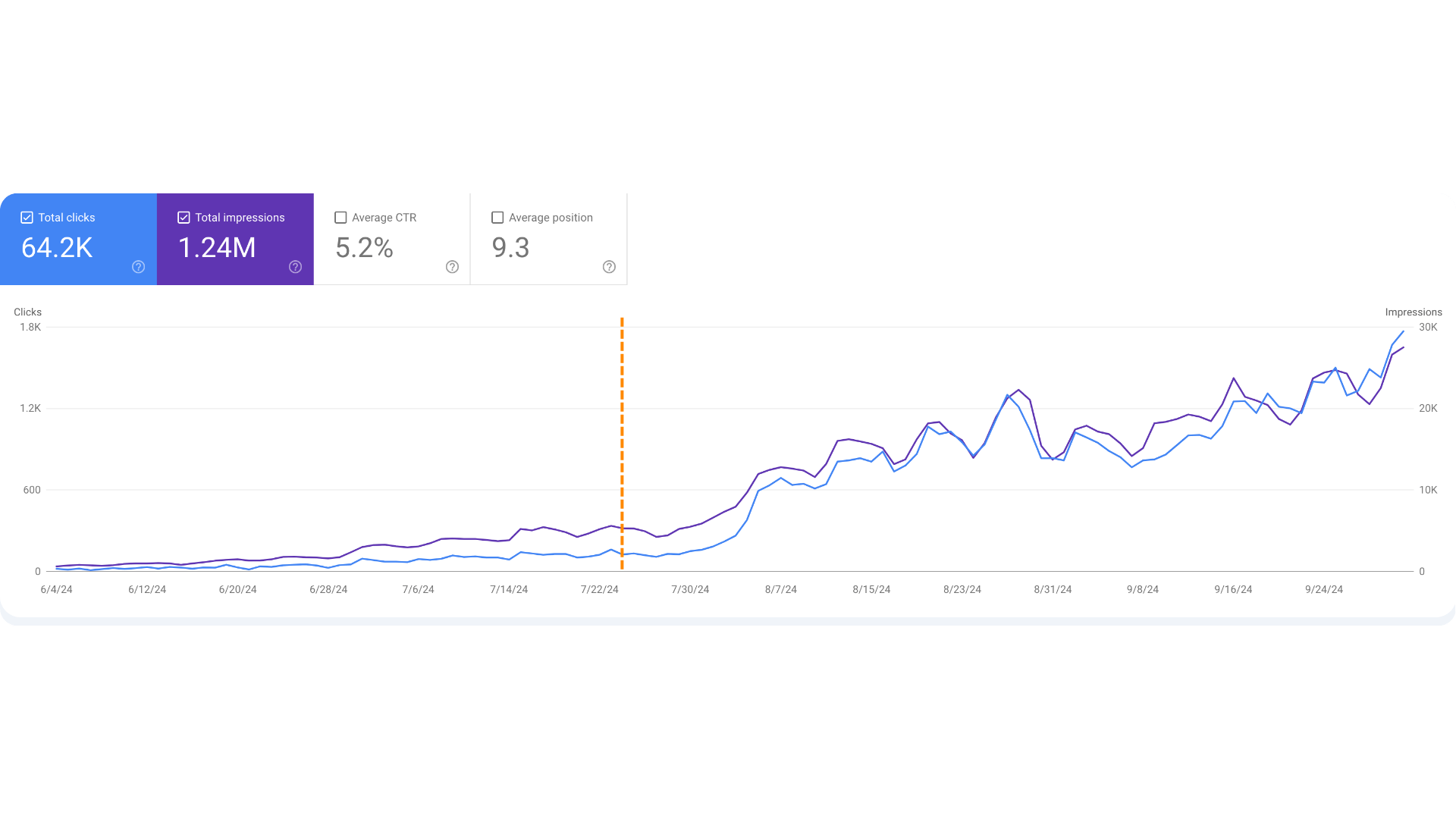Enable the Average CTR checkbox
1456x819 pixels.
coord(340,218)
